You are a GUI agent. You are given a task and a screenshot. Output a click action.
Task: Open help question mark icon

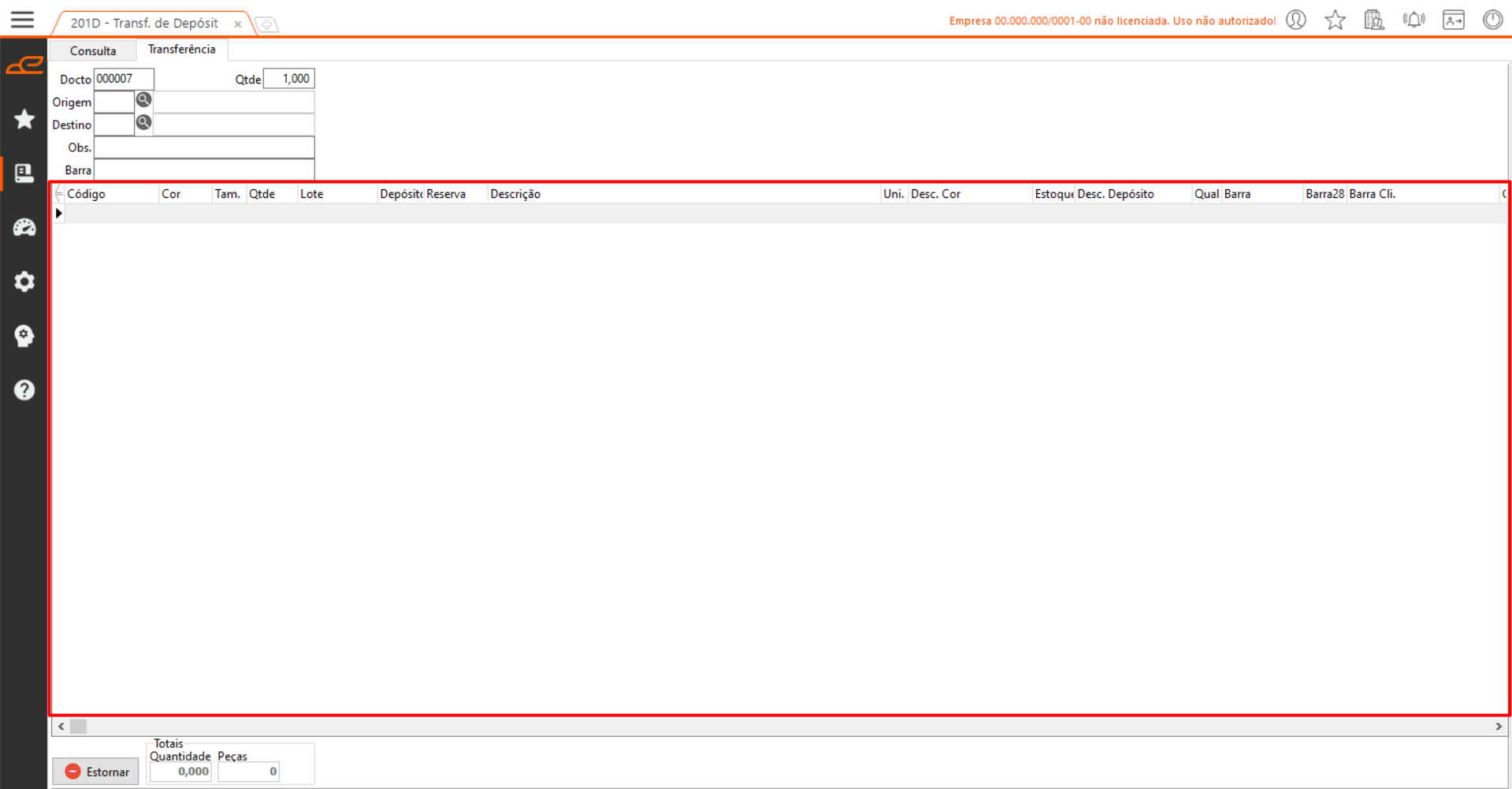point(24,390)
